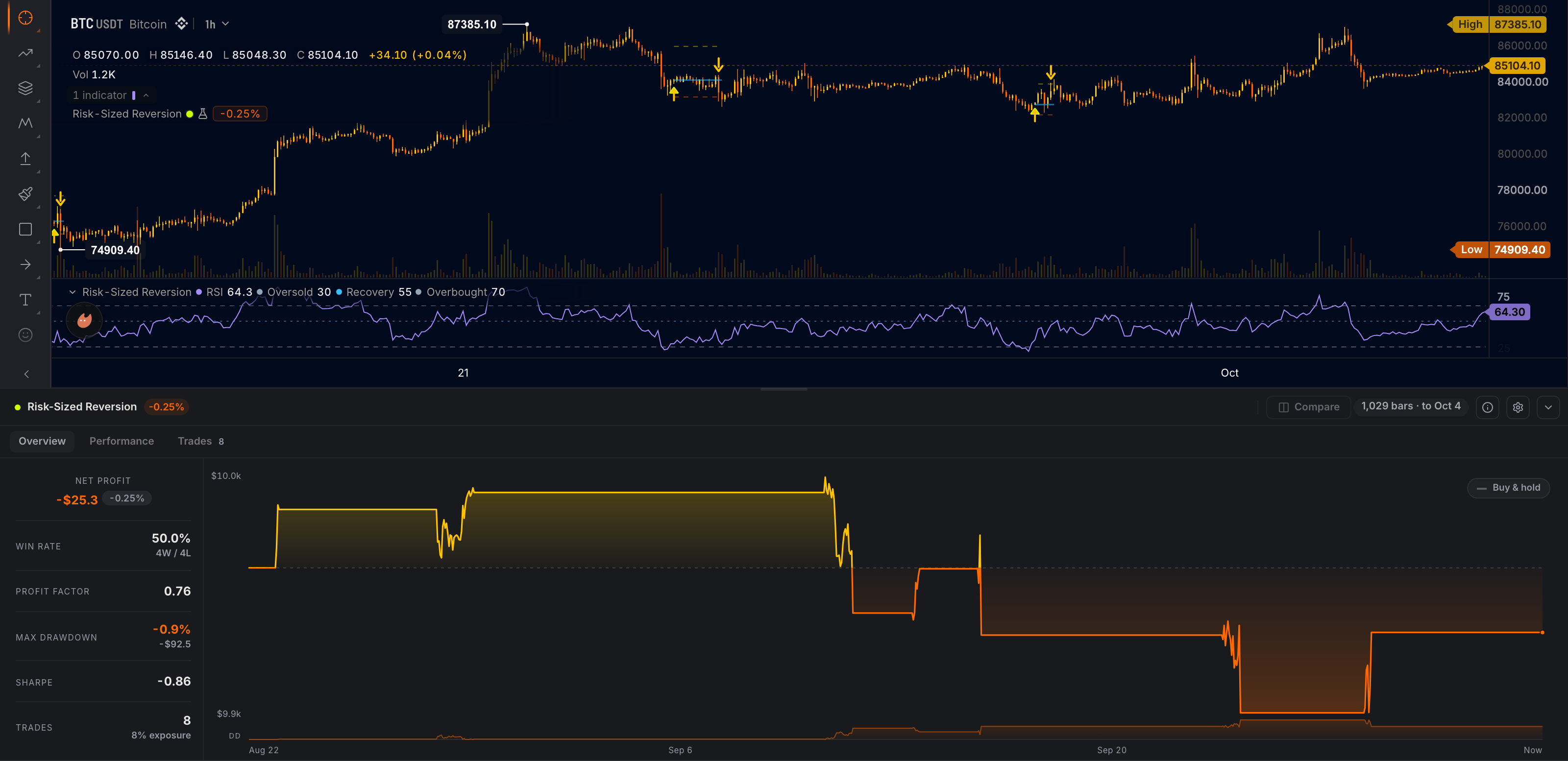Click the Low 74909.40 price label

pyautogui.click(x=1500, y=250)
